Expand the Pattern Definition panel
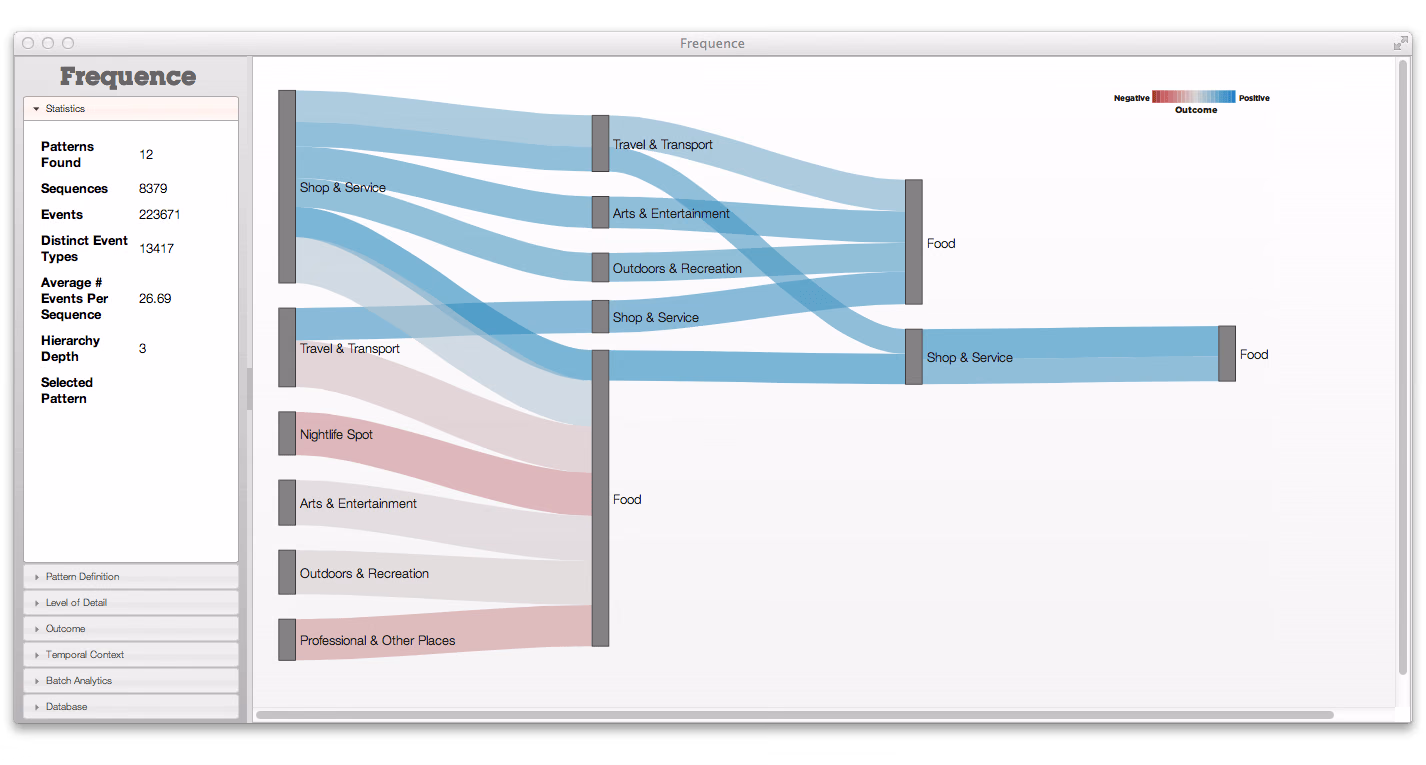The width and height of the screenshot is (1426, 765). click(131, 577)
